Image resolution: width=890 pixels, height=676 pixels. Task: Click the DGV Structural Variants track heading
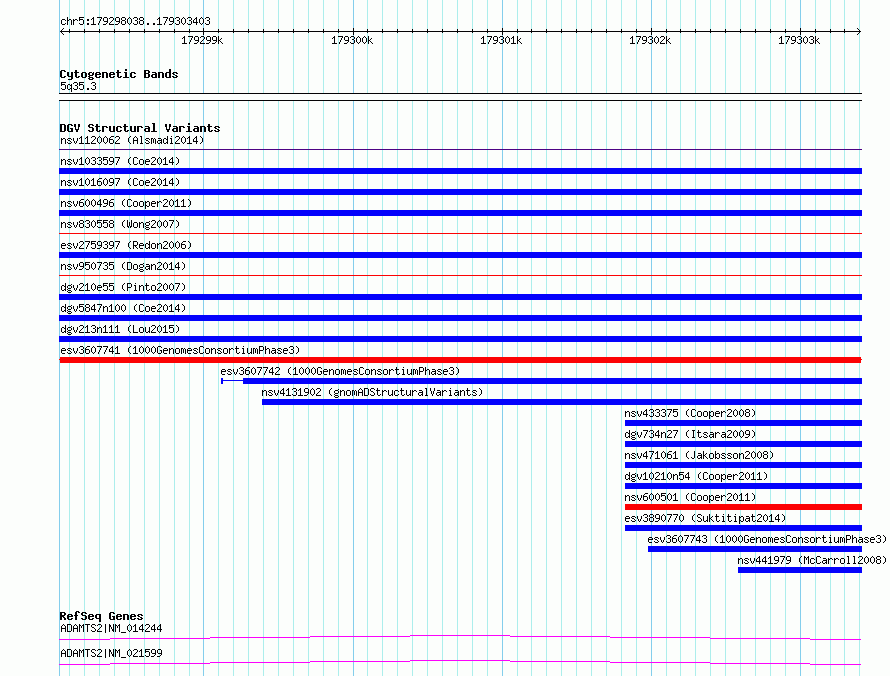[x=140, y=128]
